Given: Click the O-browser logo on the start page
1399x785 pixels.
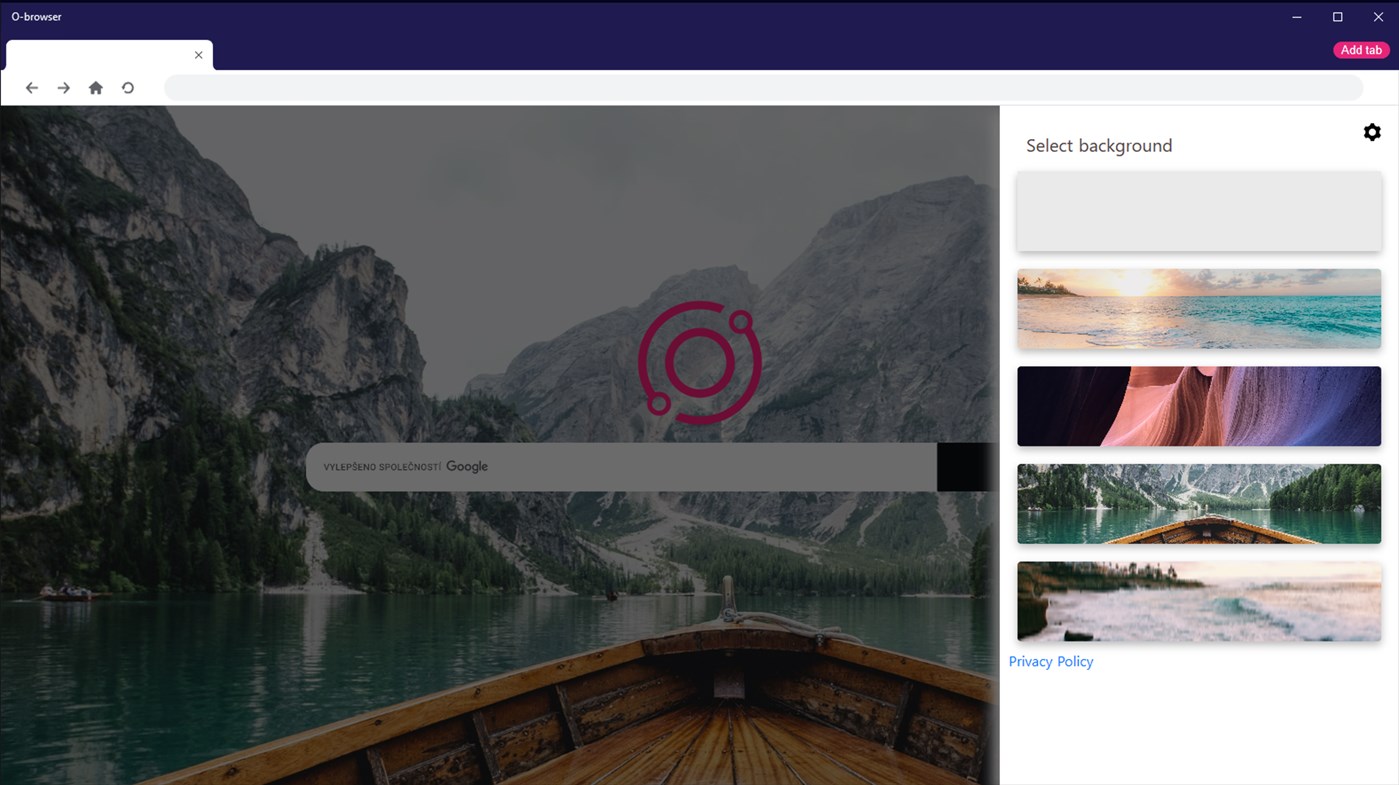Looking at the screenshot, I should tap(699, 362).
